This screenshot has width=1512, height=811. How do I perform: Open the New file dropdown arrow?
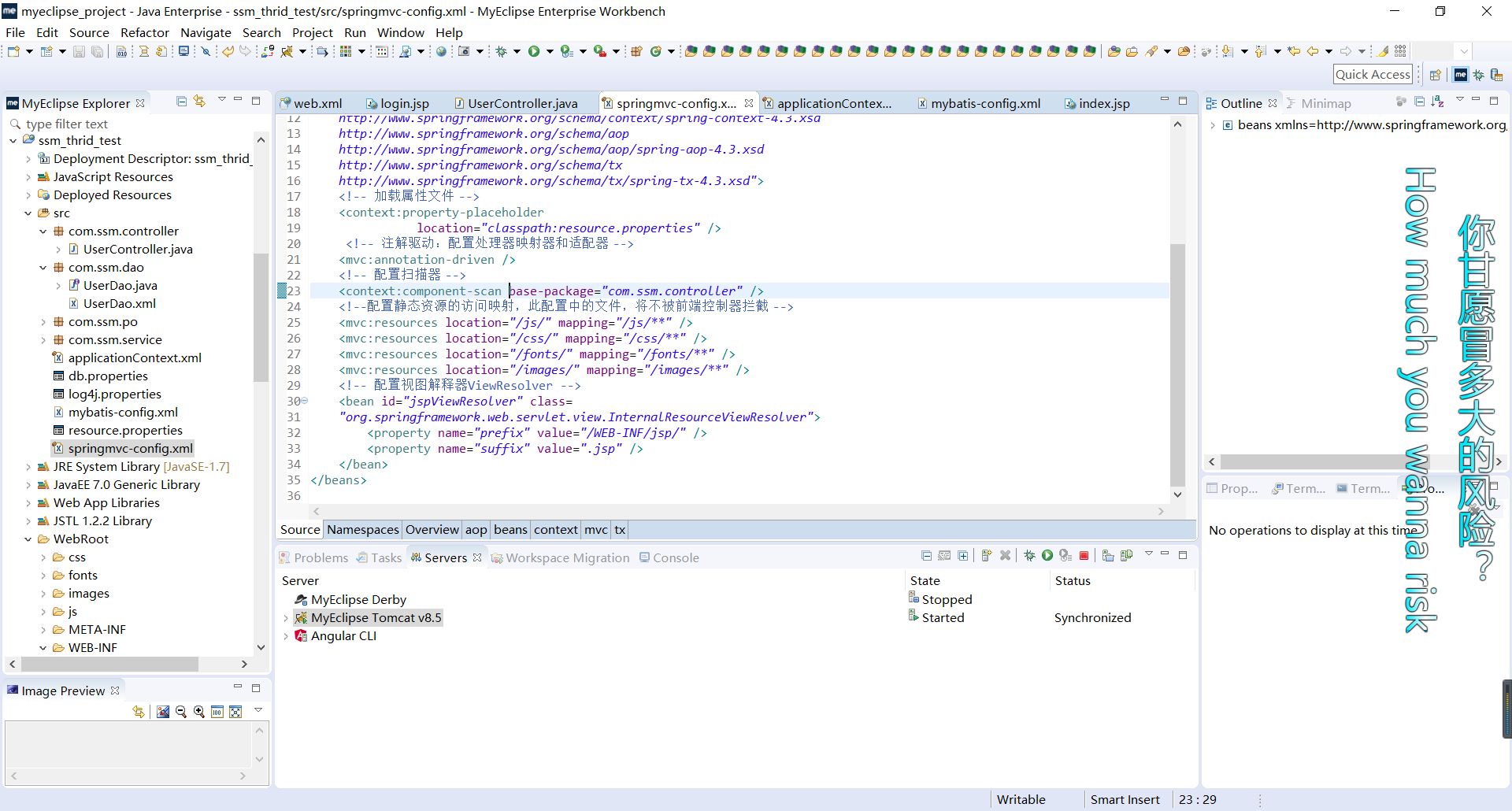[x=29, y=52]
